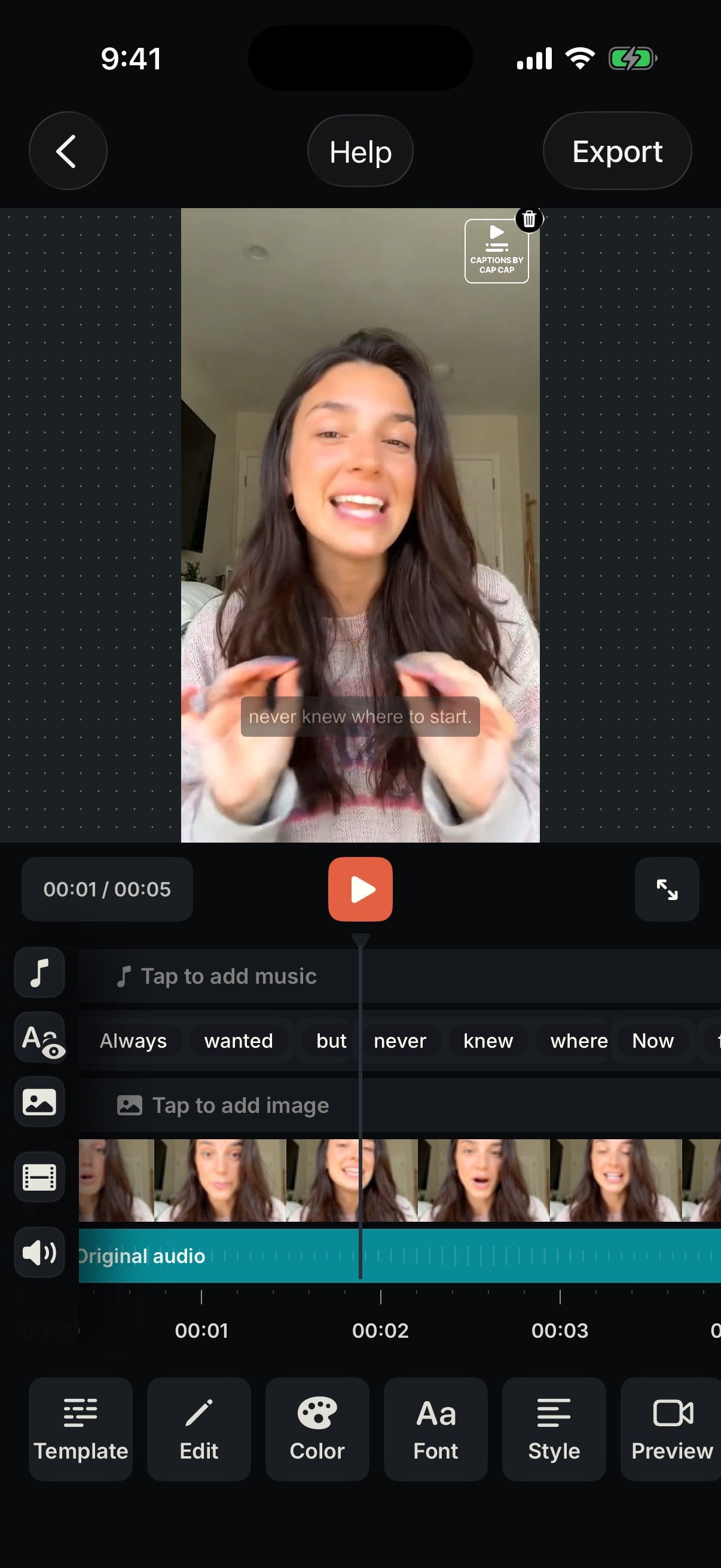Open the Help page
Screen dimensions: 721x1568
(x=360, y=151)
